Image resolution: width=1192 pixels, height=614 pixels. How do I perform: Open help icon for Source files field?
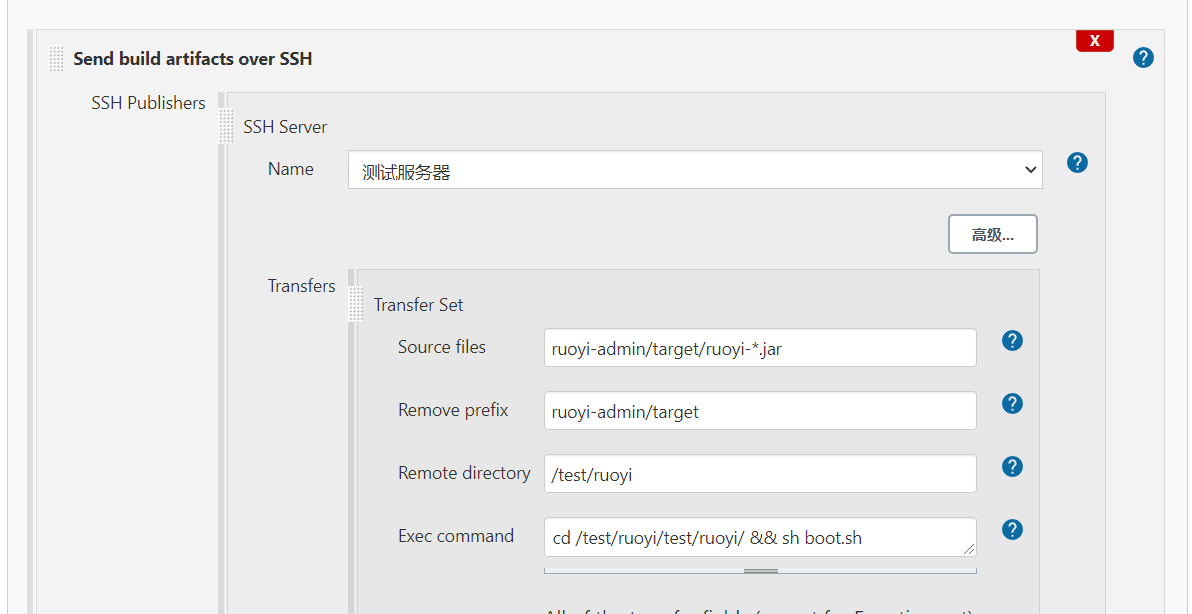[x=1012, y=340]
